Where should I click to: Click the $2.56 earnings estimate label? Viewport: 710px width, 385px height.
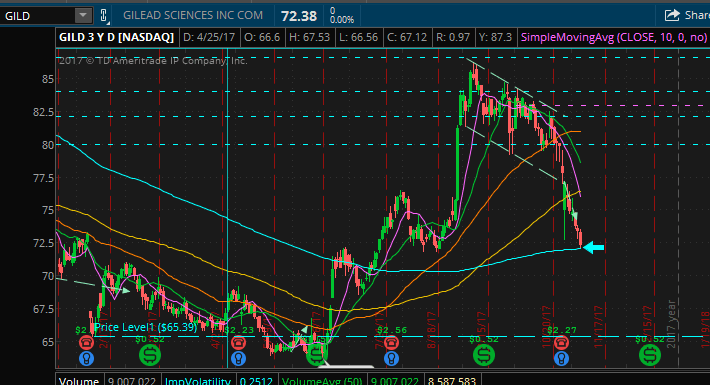392,330
